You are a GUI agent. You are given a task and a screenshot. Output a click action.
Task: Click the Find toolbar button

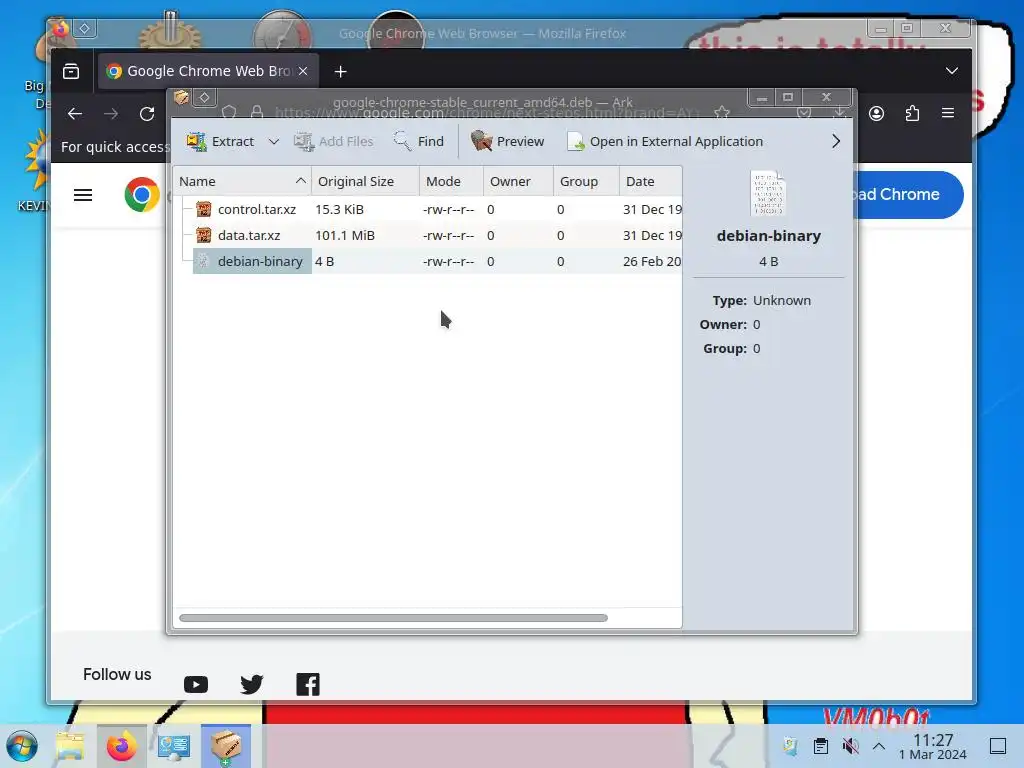[x=419, y=141]
